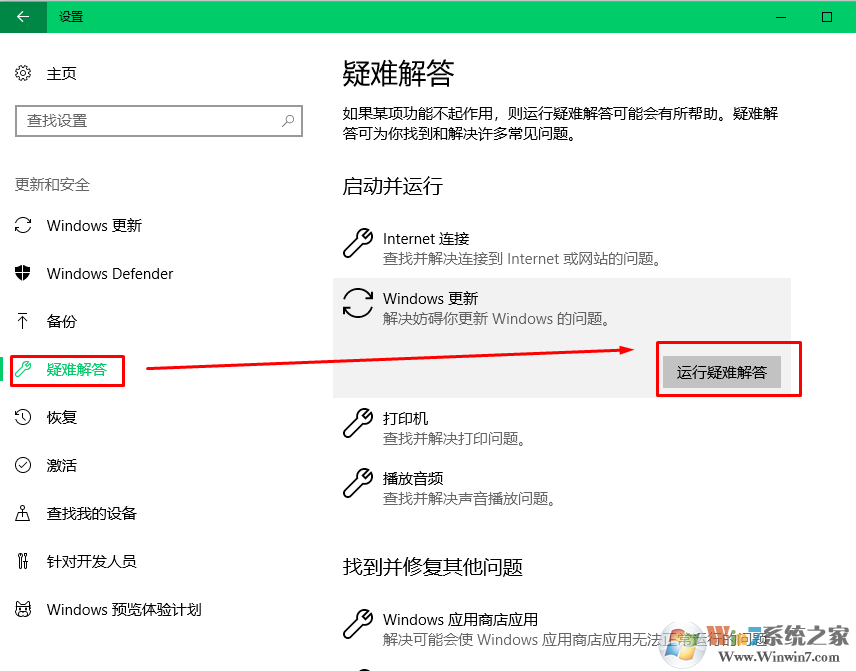
Task: Click the 打印机 wrench icon
Action: pos(357,423)
